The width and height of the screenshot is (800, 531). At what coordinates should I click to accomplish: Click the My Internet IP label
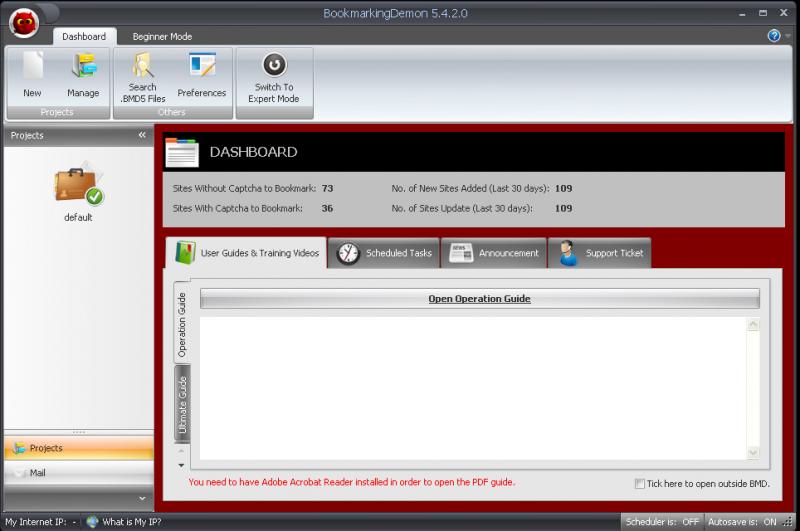point(36,522)
